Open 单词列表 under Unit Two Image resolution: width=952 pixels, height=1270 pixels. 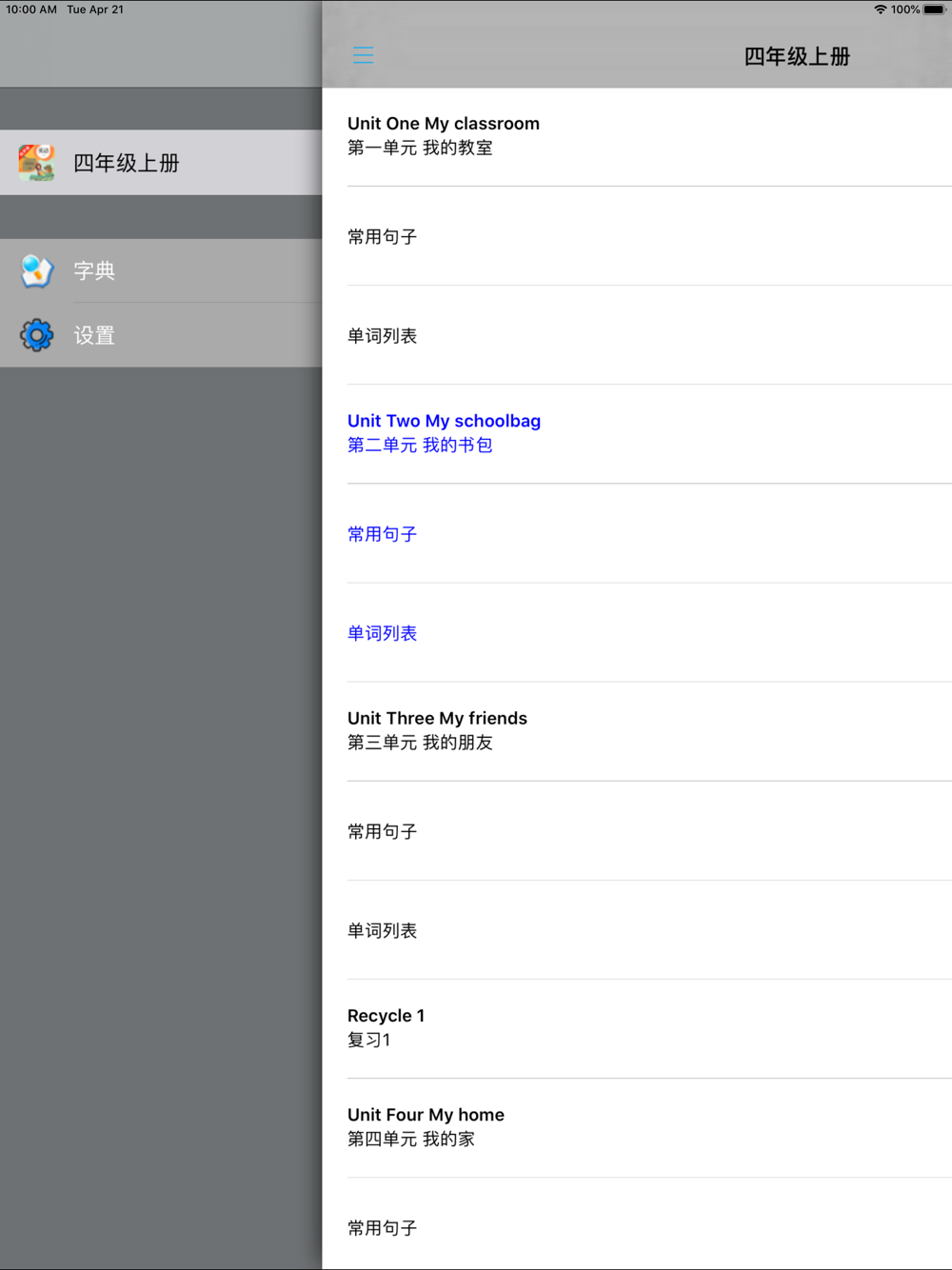tap(637, 632)
